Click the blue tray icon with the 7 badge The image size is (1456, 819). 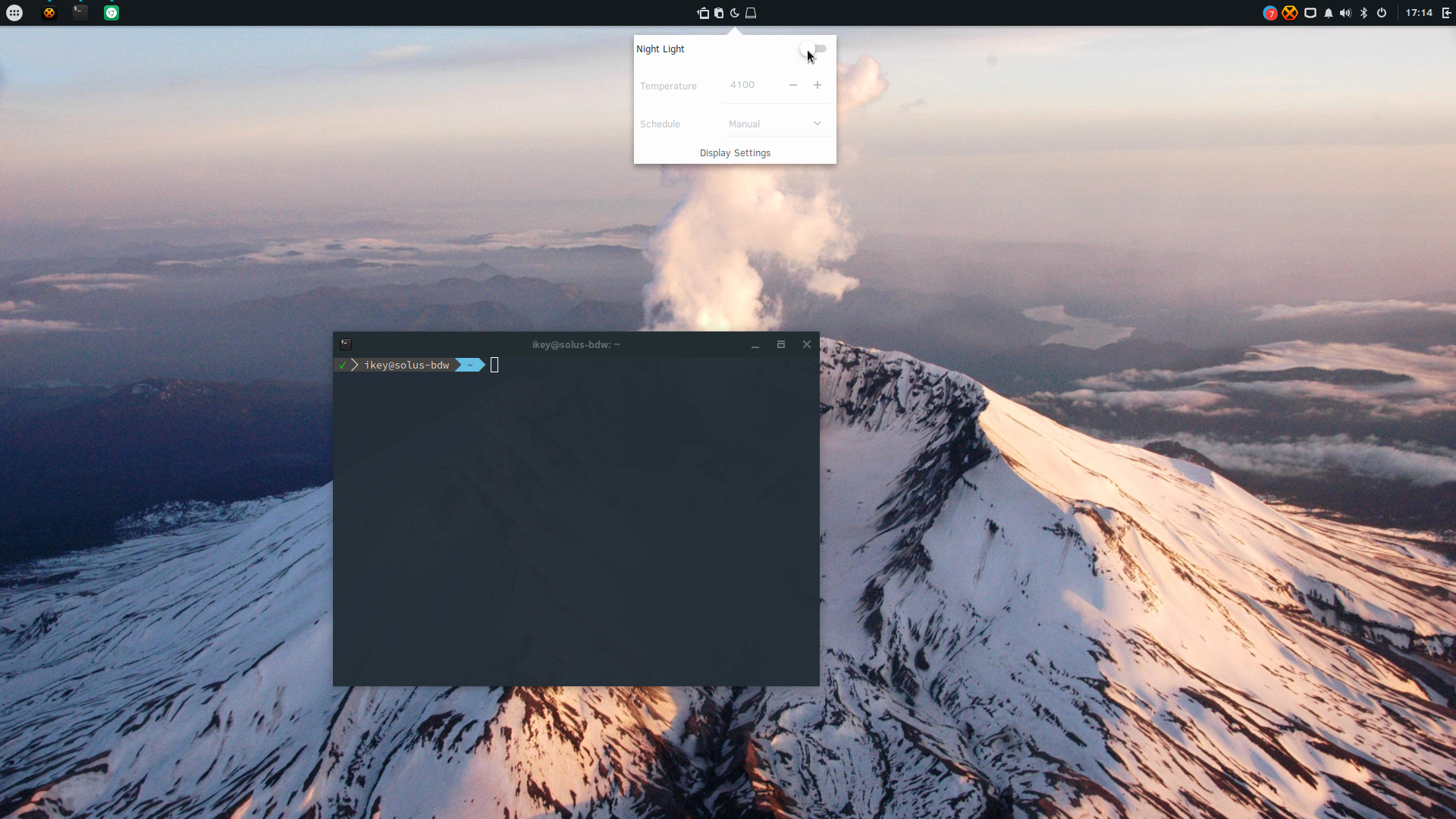[x=1270, y=13]
